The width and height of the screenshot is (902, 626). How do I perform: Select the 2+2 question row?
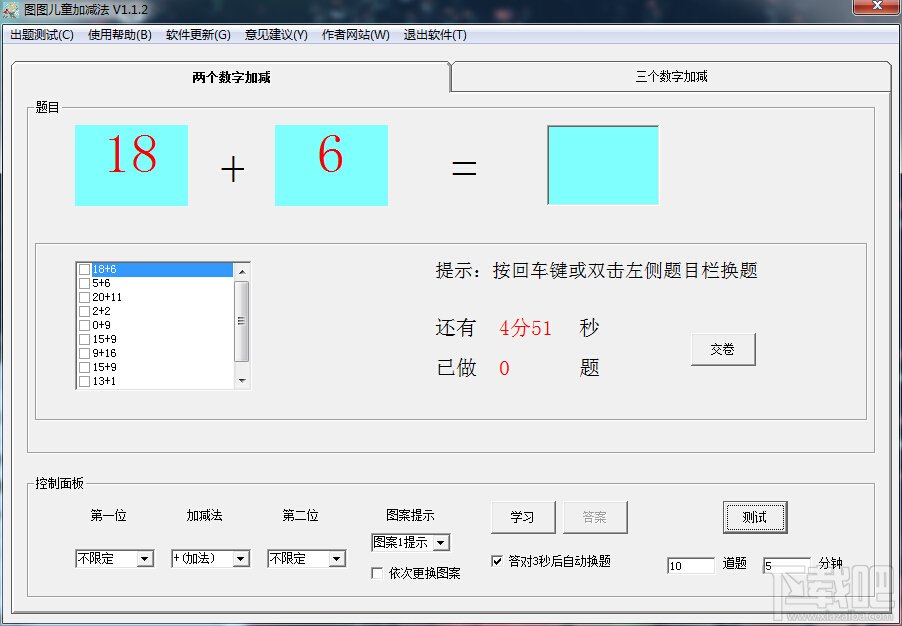155,311
